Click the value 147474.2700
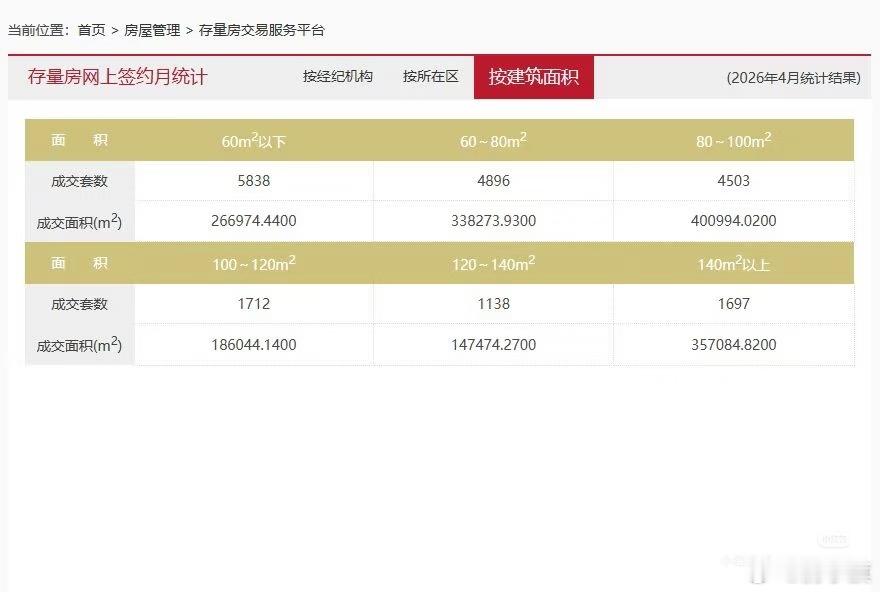Image resolution: width=880 pixels, height=592 pixels. pos(493,345)
